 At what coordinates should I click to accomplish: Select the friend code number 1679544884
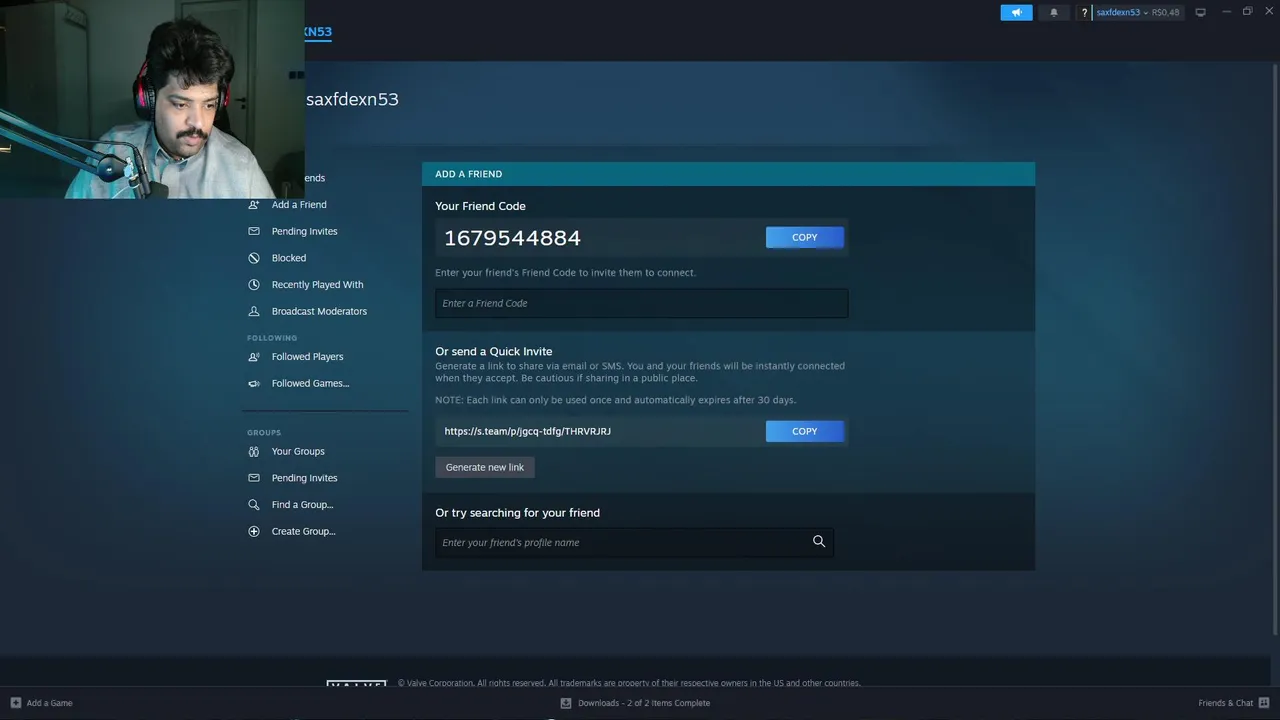pyautogui.click(x=512, y=238)
